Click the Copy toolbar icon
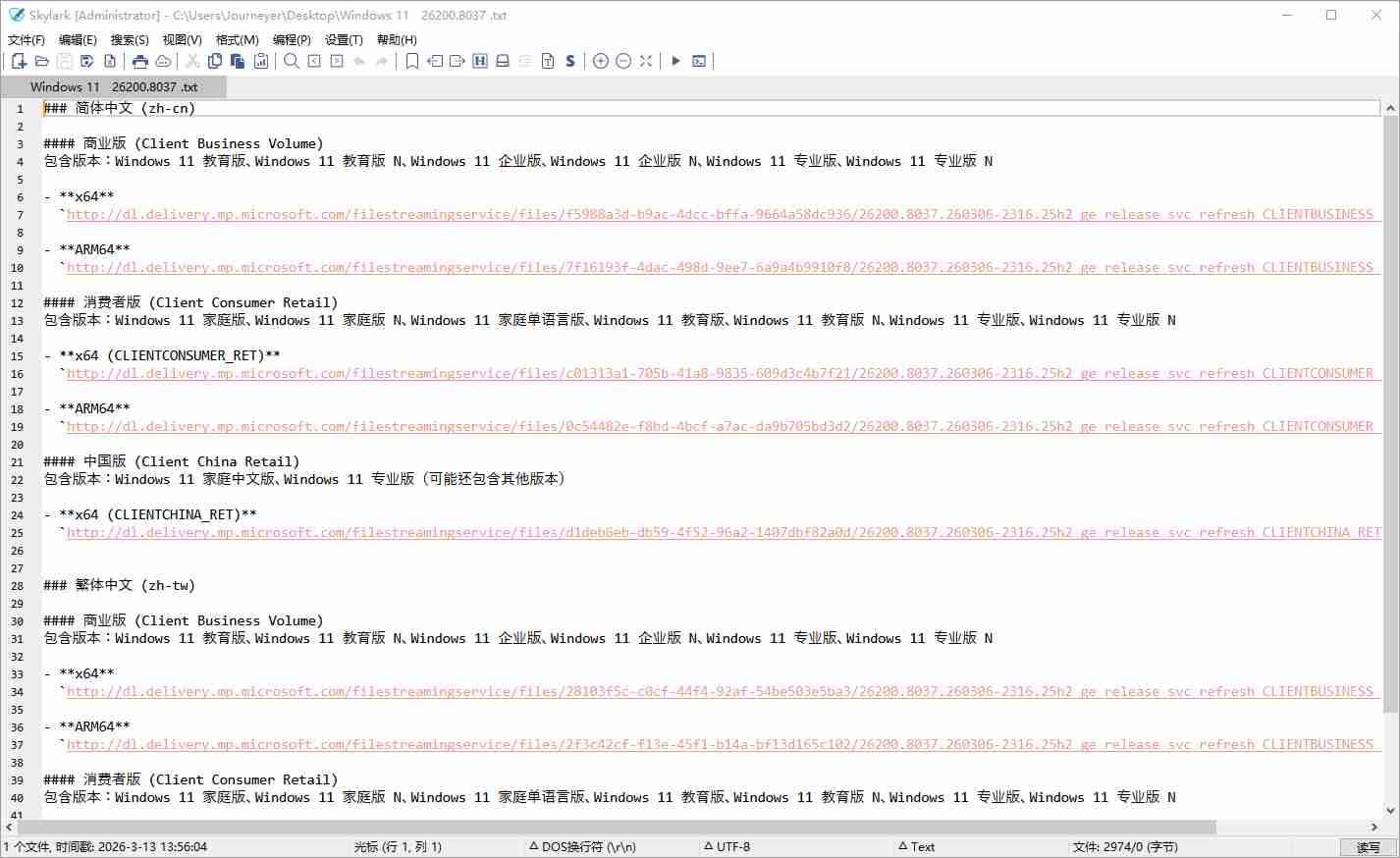 pyautogui.click(x=215, y=61)
